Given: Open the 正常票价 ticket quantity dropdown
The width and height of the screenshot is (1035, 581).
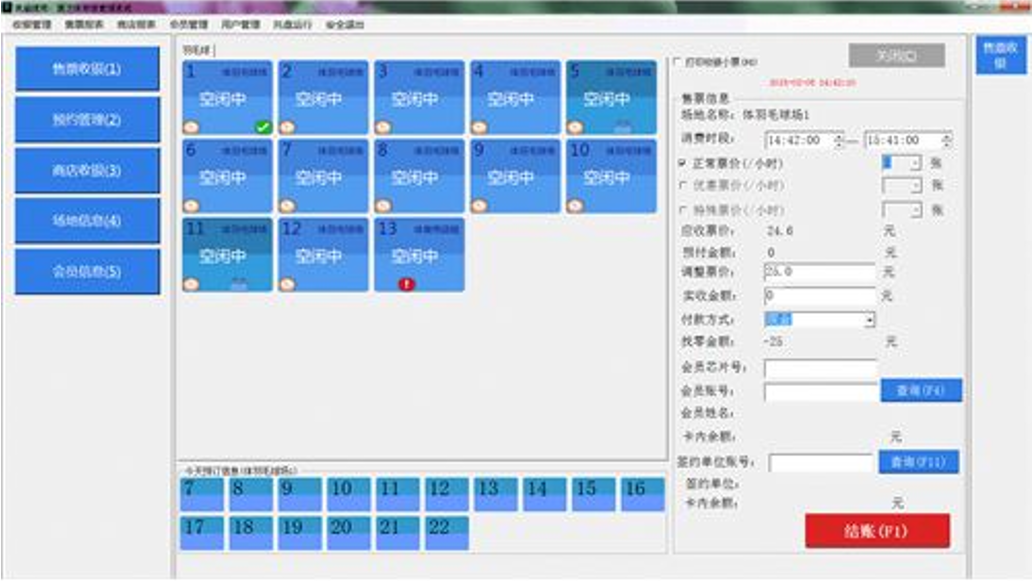Looking at the screenshot, I should coord(915,162).
